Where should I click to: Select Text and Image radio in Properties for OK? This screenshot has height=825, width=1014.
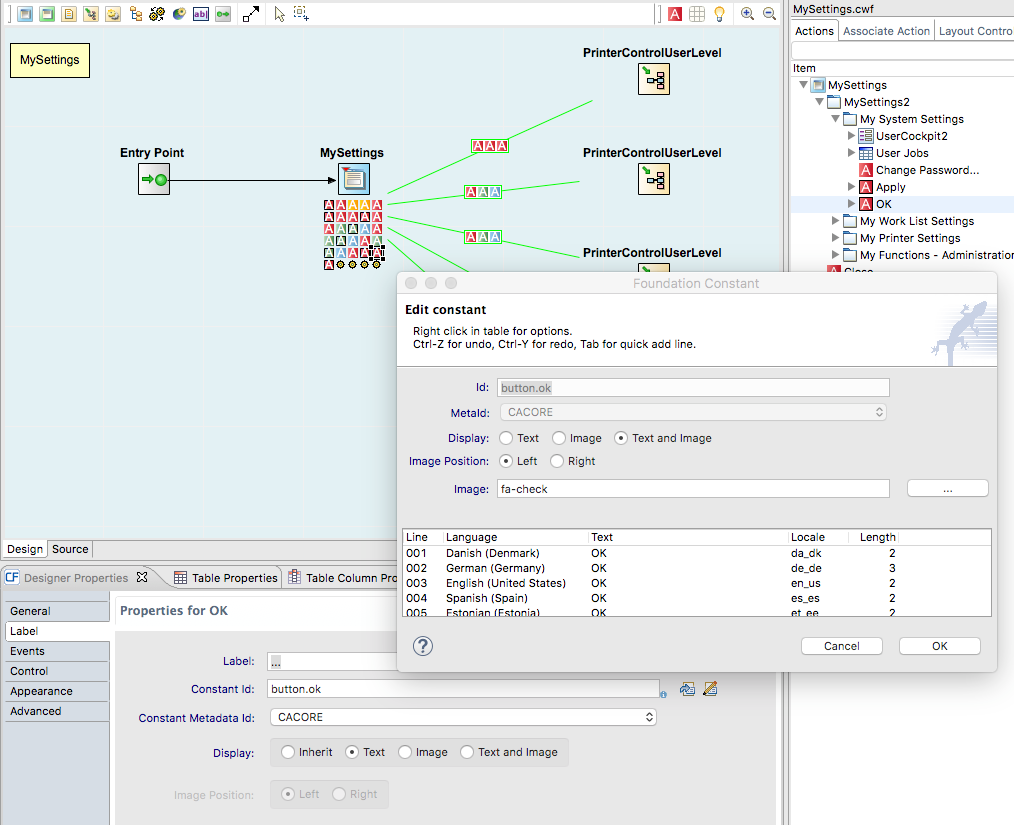[467, 752]
